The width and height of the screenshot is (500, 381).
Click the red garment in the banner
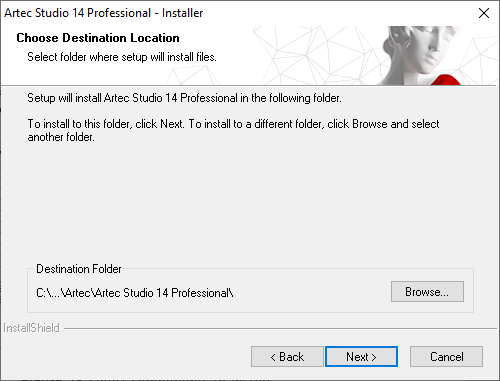[x=446, y=80]
